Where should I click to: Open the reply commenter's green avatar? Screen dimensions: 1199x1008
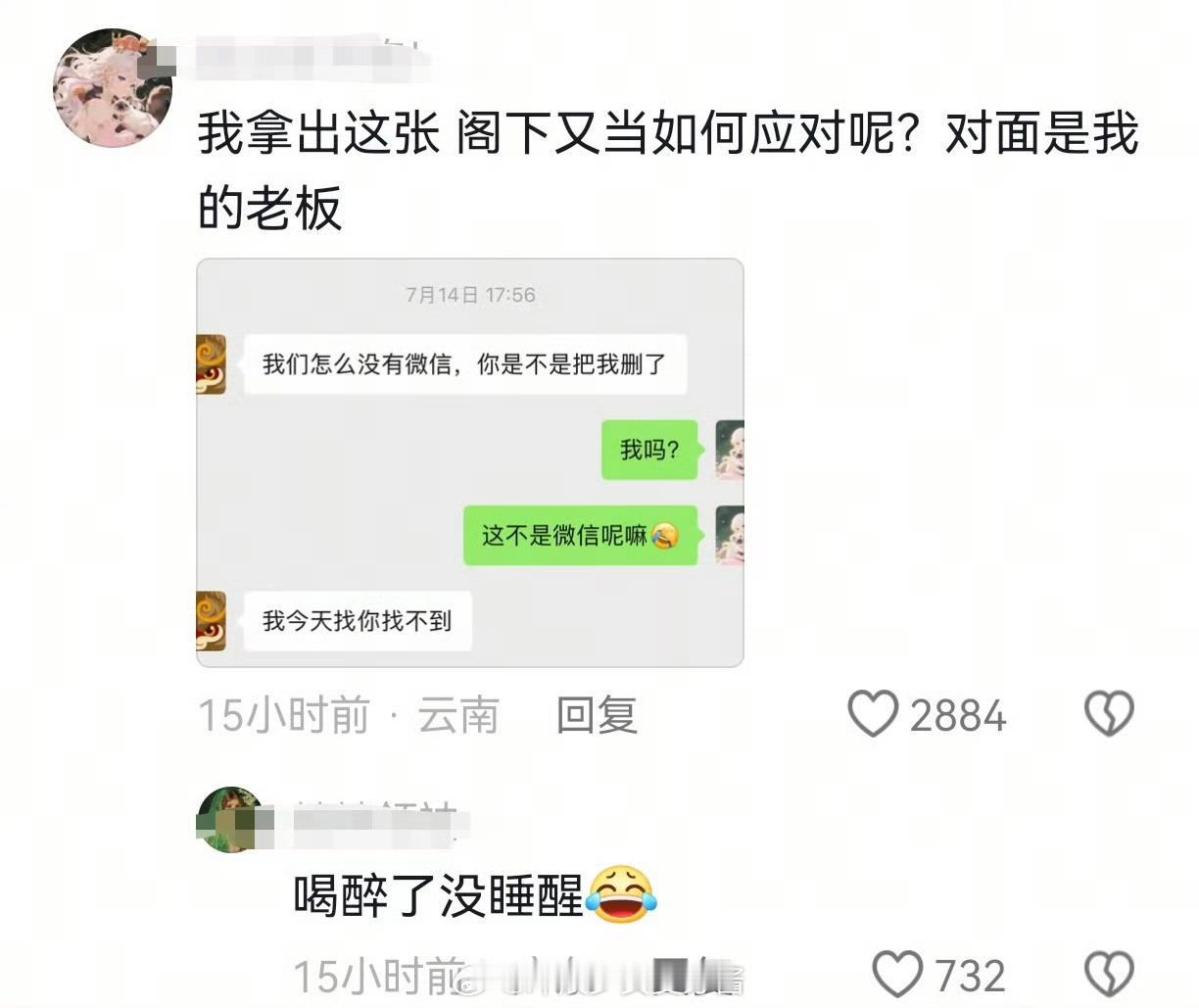coord(231,819)
